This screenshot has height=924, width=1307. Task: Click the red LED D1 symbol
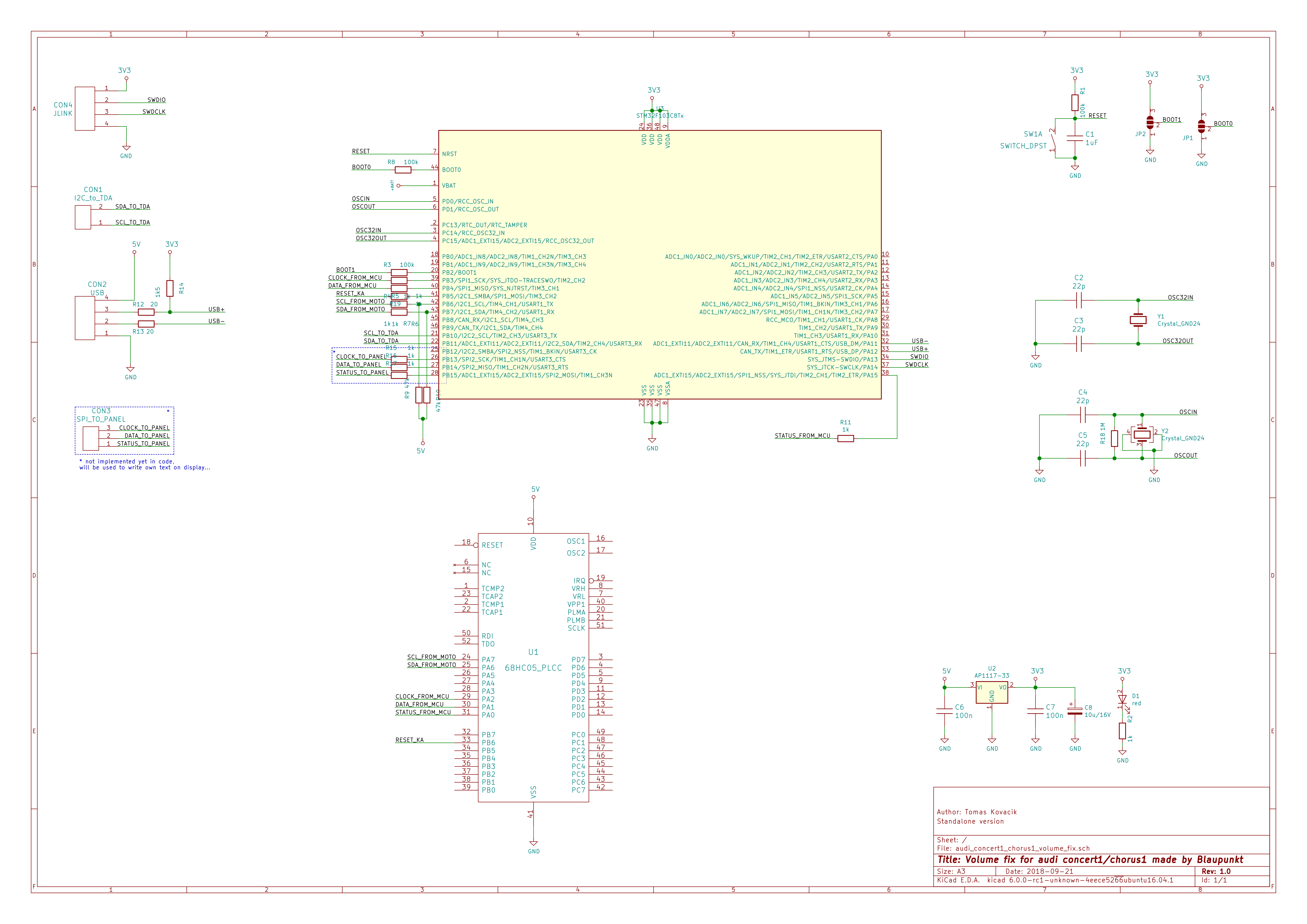[x=1122, y=700]
